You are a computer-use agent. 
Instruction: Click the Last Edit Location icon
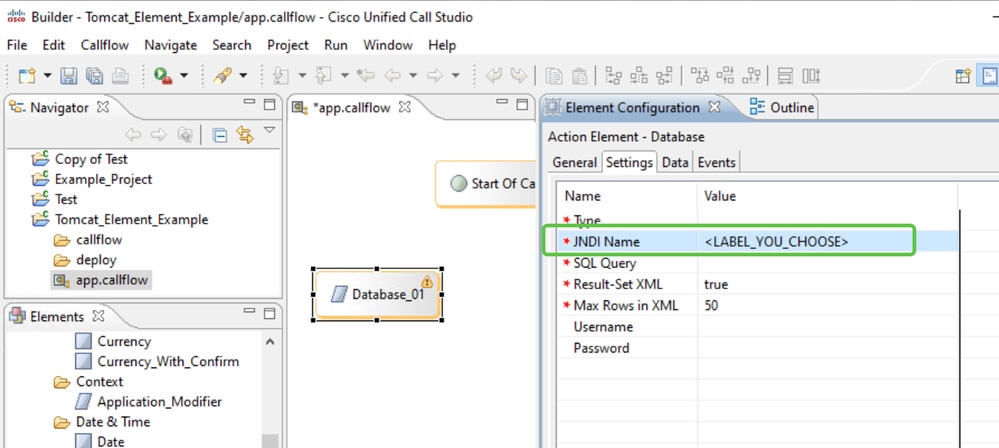click(x=366, y=76)
